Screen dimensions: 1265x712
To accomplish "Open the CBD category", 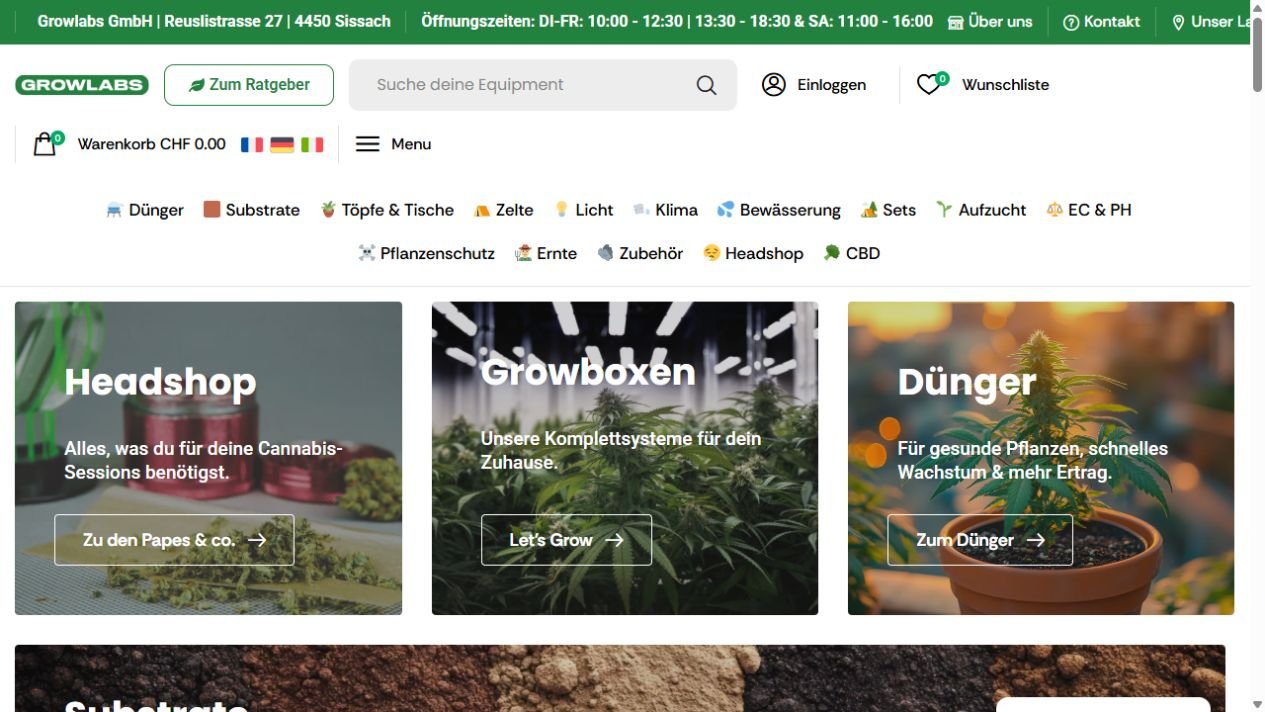I will [x=863, y=254].
